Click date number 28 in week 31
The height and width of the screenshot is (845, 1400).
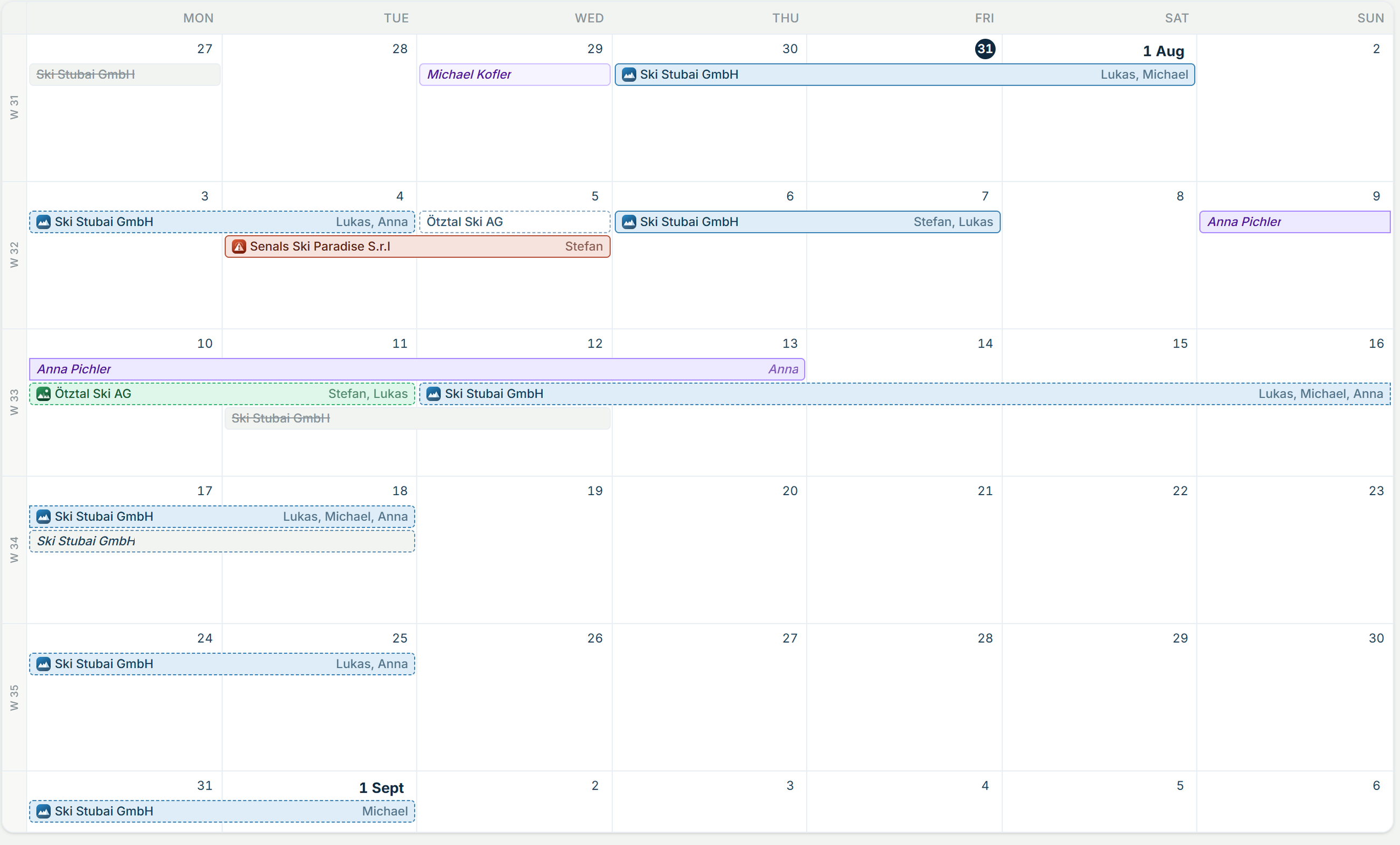[400, 49]
